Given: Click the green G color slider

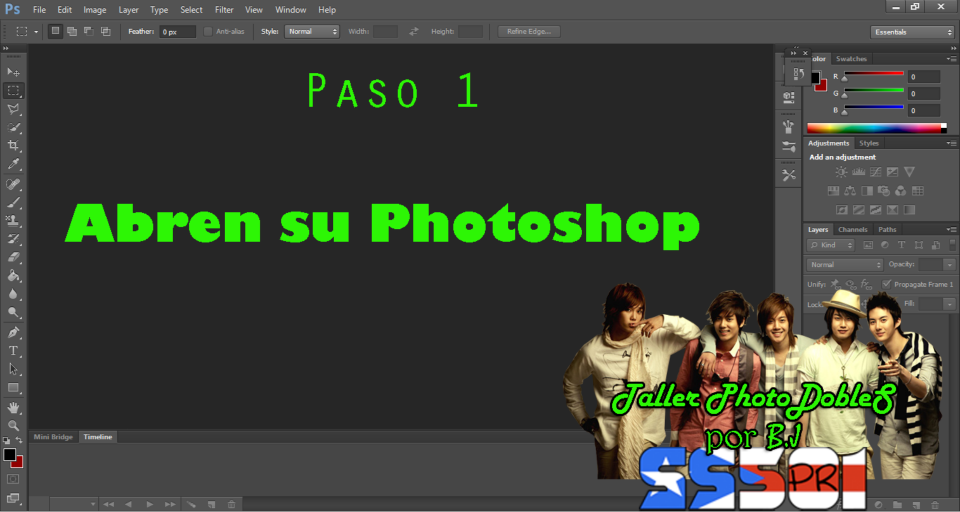Looking at the screenshot, I should coord(874,91).
